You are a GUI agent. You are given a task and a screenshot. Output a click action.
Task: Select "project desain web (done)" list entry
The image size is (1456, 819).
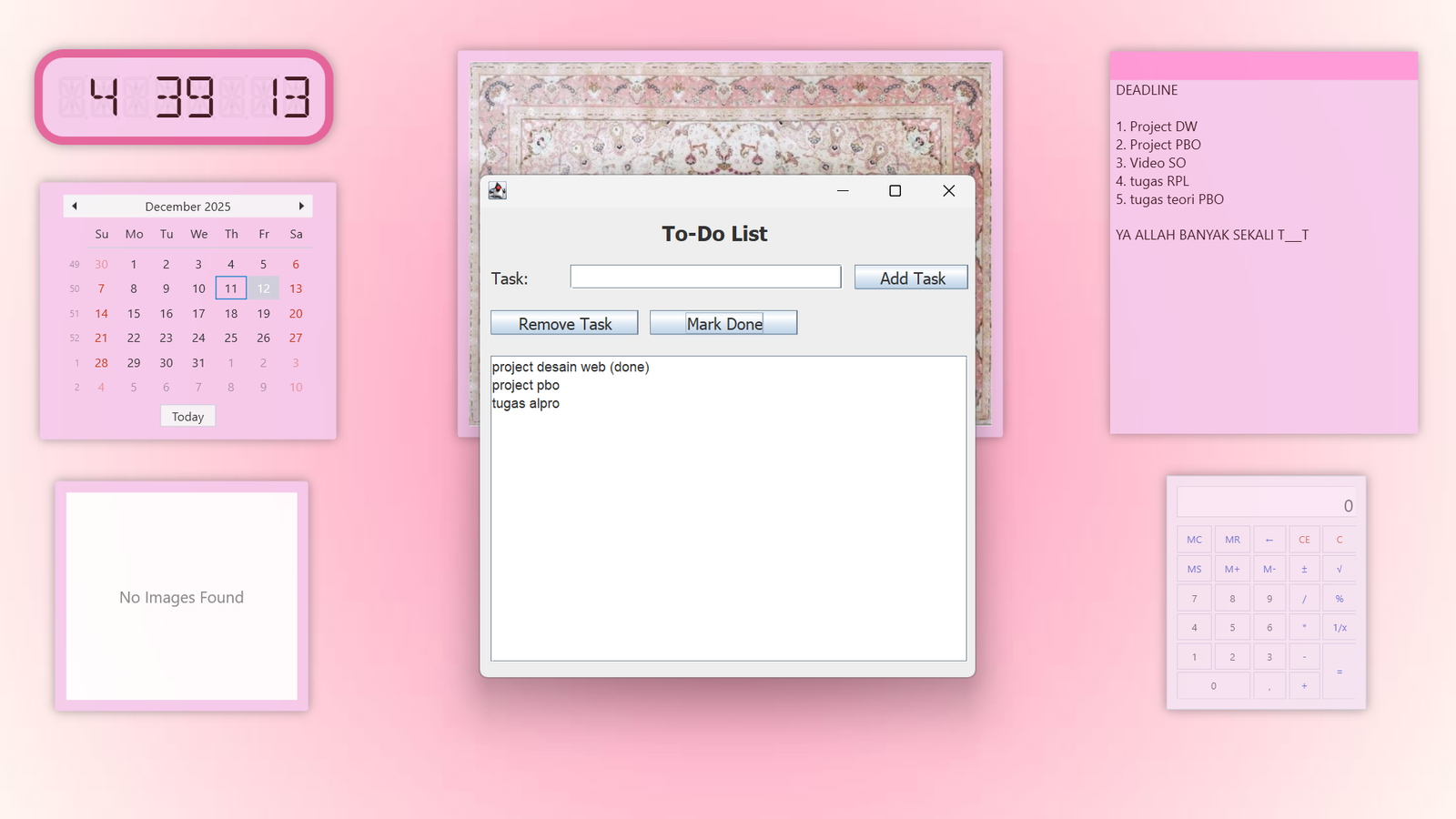[x=571, y=368]
